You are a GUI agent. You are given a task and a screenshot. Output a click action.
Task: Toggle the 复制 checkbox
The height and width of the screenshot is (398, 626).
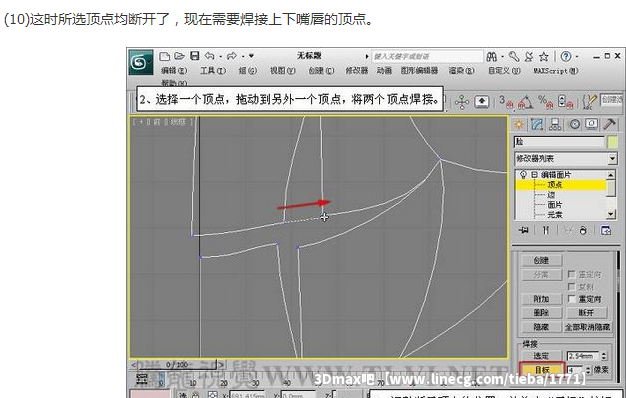pos(571,287)
